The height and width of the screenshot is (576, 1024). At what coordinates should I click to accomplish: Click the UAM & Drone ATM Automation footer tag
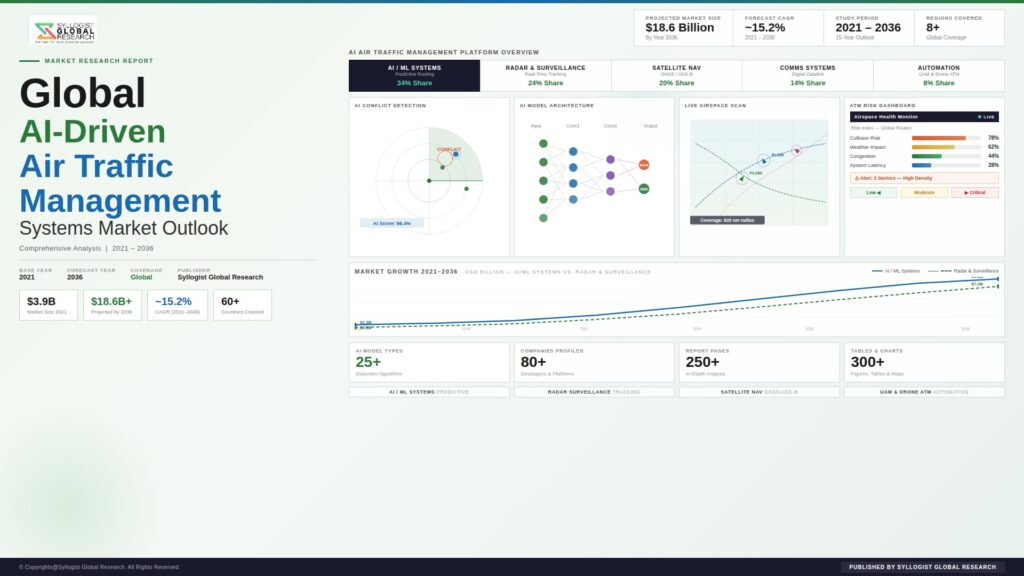click(x=924, y=392)
